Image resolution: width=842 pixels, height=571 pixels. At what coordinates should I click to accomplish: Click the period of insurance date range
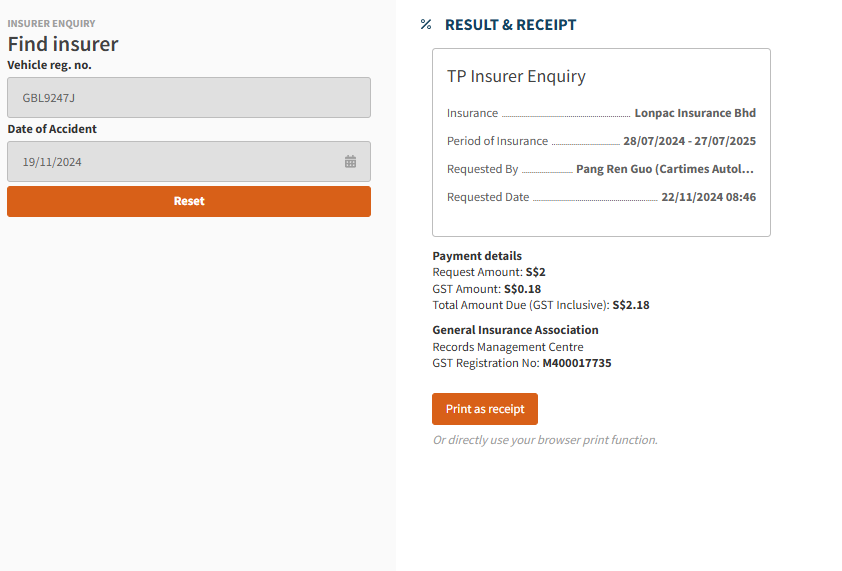tap(689, 141)
